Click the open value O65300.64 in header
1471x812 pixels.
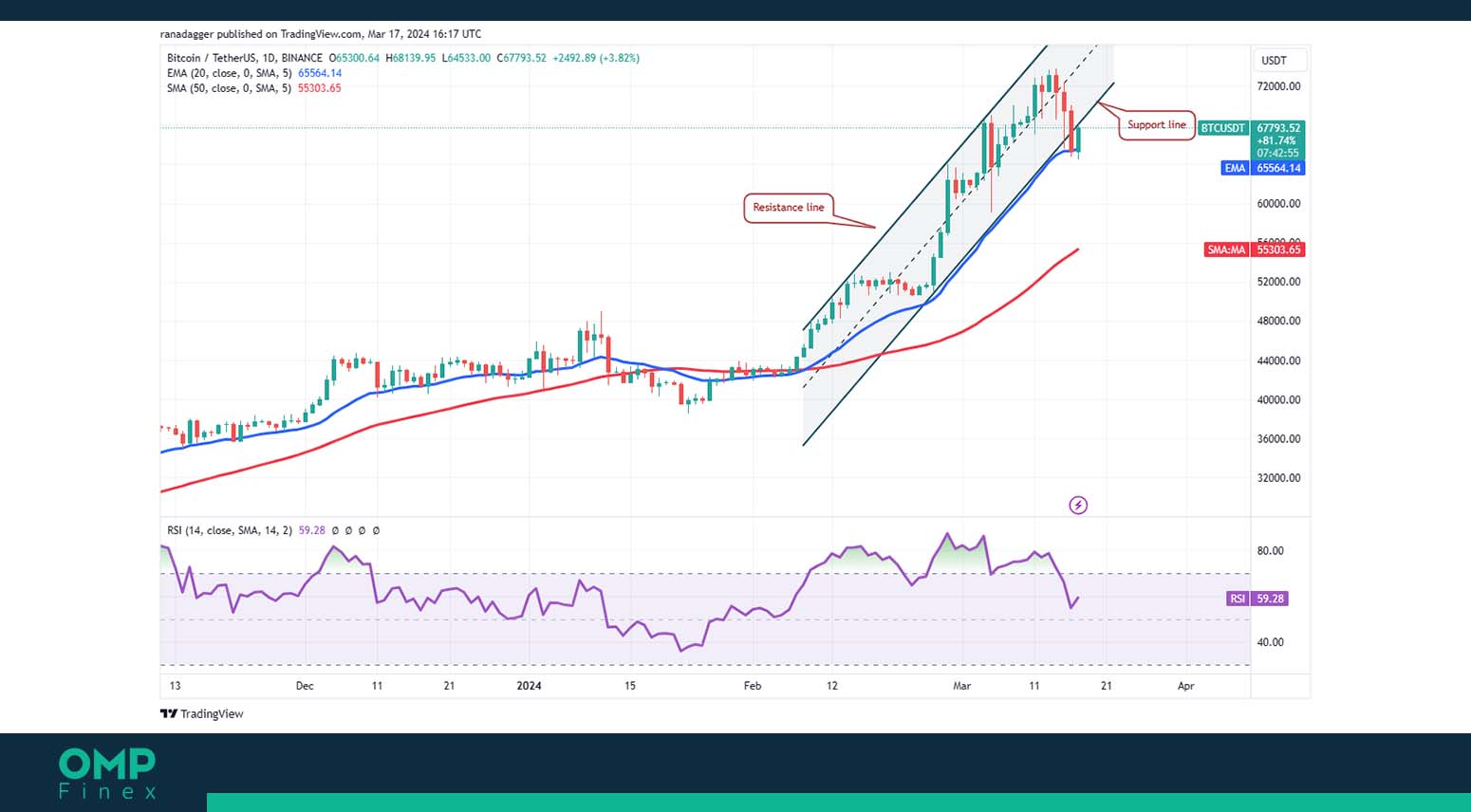point(354,58)
